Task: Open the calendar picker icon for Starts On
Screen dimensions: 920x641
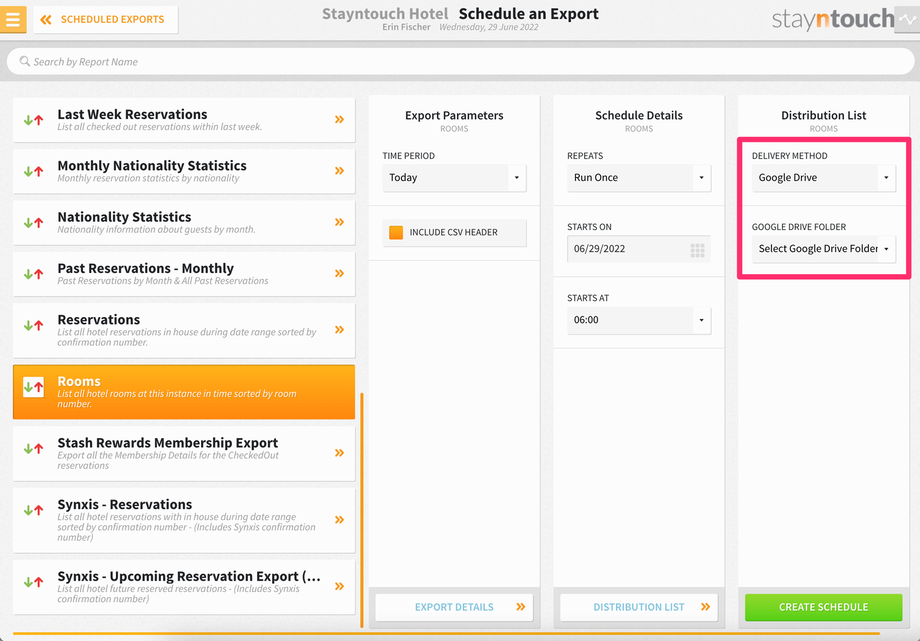Action: coord(697,251)
